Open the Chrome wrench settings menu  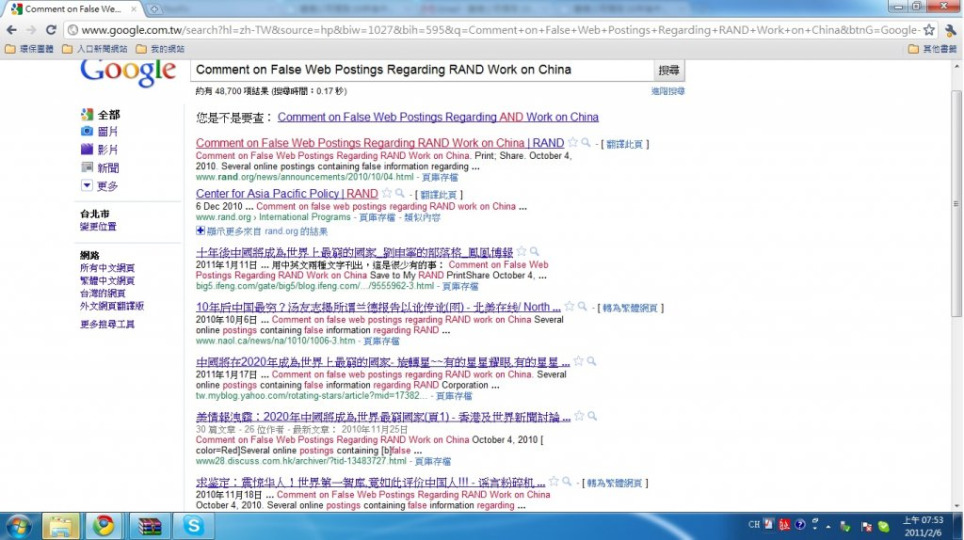(950, 30)
